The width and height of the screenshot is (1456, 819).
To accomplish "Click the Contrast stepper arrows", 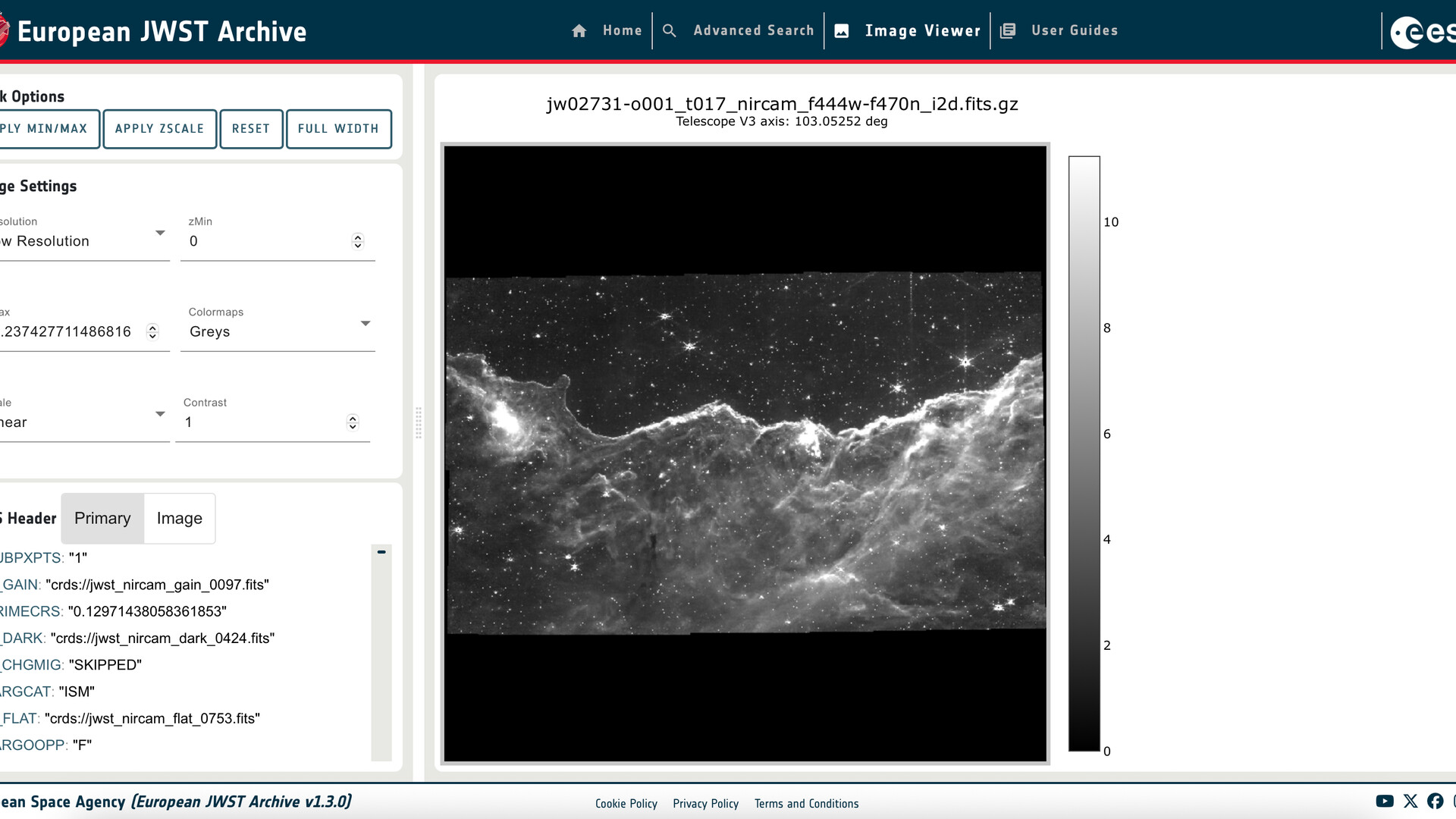I will point(353,422).
